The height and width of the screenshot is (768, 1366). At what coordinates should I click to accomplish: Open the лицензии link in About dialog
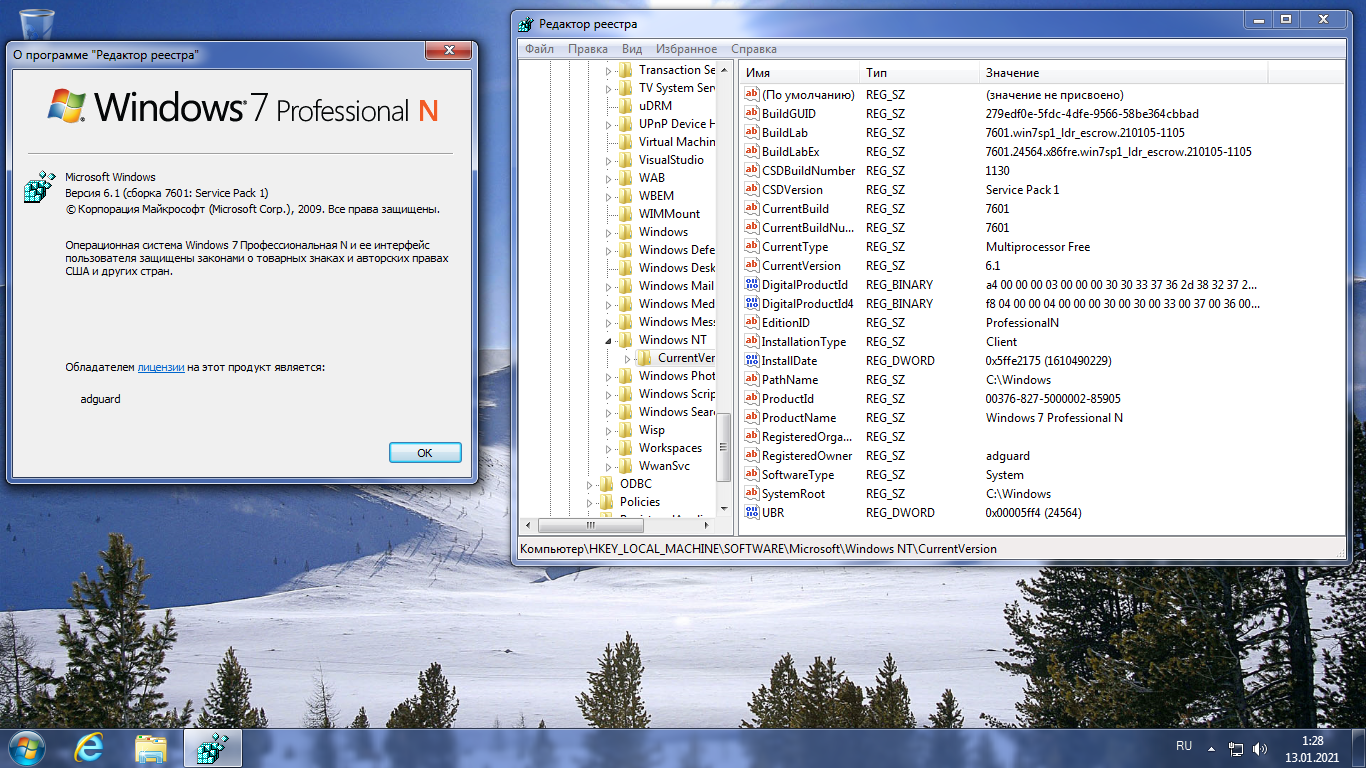[x=160, y=367]
